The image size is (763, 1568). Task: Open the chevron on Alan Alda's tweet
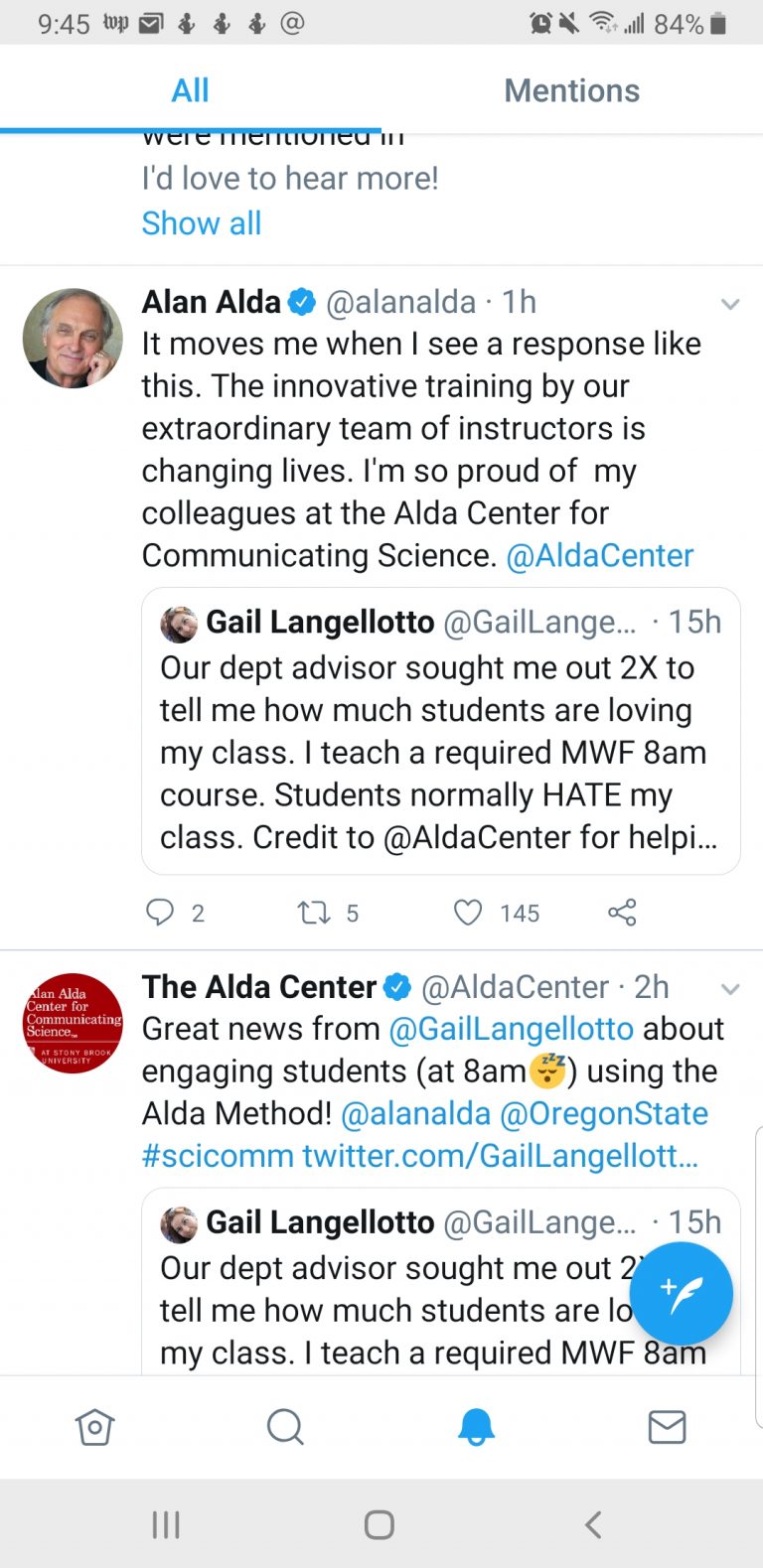[x=731, y=304]
